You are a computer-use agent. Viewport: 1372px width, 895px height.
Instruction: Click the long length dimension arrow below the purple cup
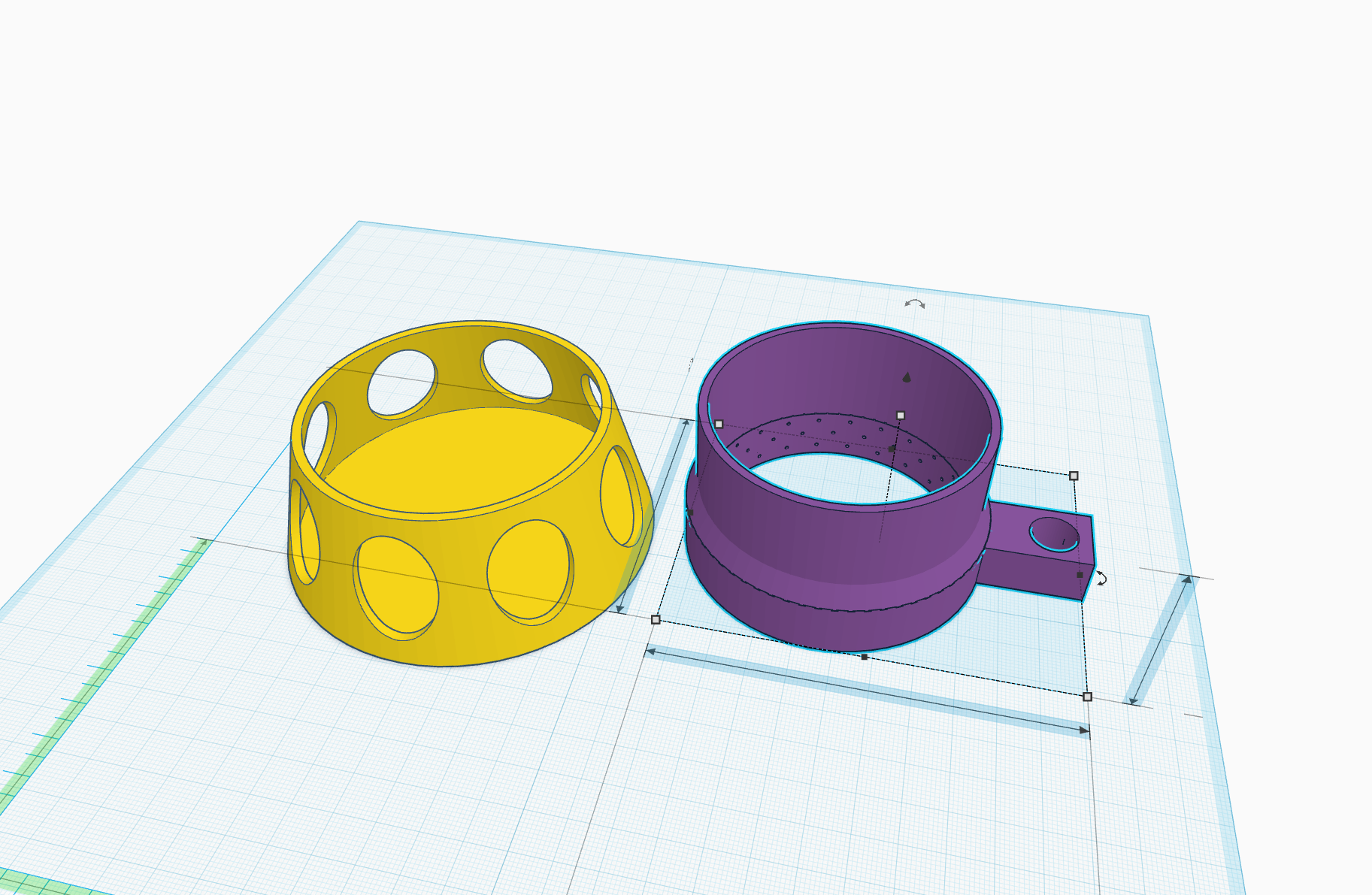(x=868, y=690)
